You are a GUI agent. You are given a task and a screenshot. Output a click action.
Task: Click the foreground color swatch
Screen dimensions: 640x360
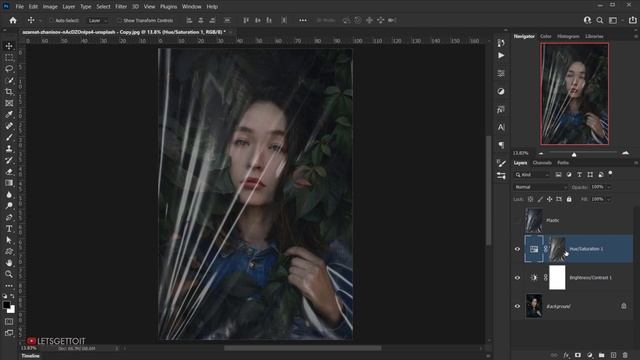(6, 305)
